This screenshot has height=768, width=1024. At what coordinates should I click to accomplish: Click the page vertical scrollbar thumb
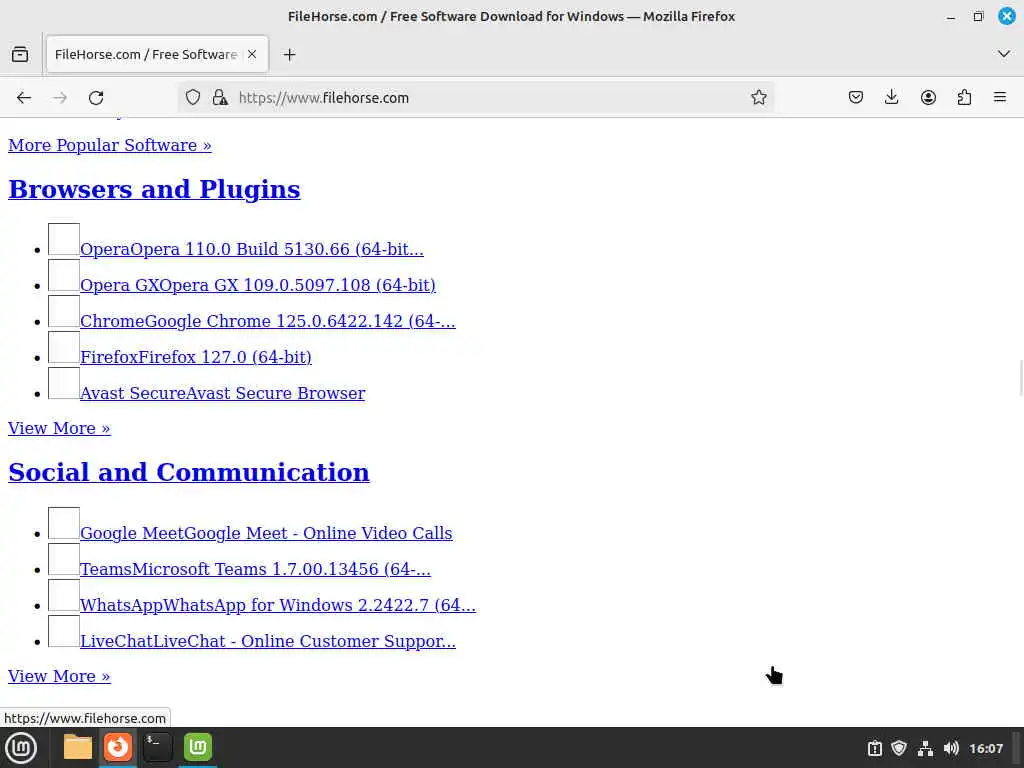point(1021,377)
